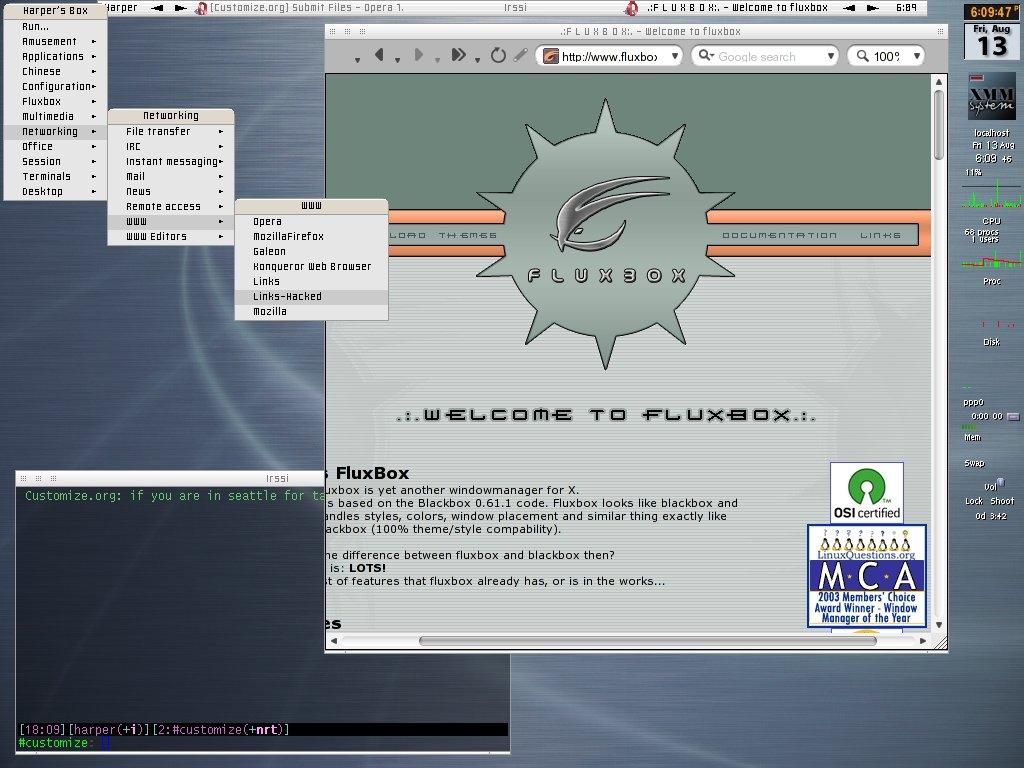
Task: Switch to Customize.org Submit Files toolbar entry
Action: [306, 8]
